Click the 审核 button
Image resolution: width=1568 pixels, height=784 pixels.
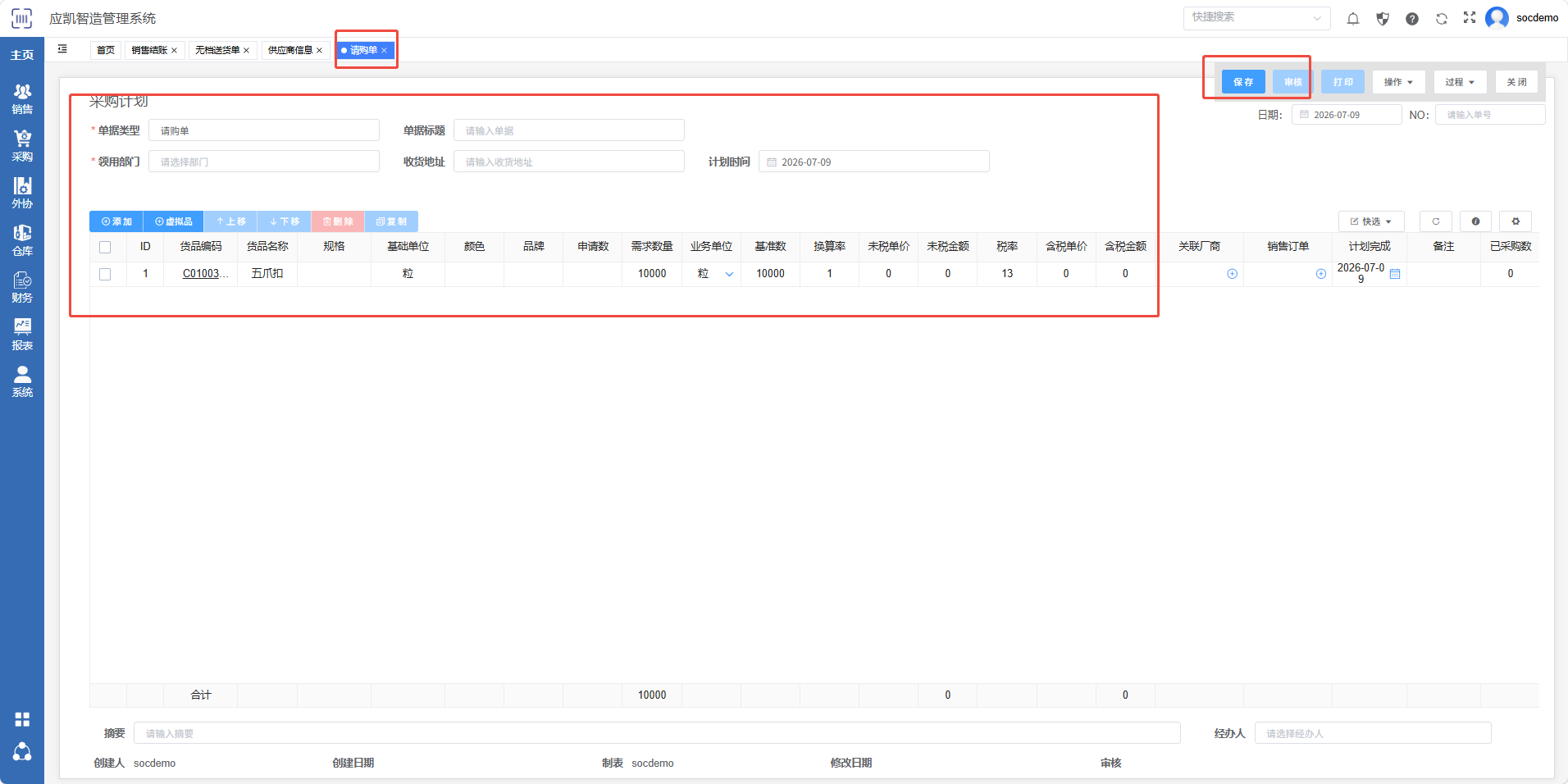pyautogui.click(x=1293, y=82)
